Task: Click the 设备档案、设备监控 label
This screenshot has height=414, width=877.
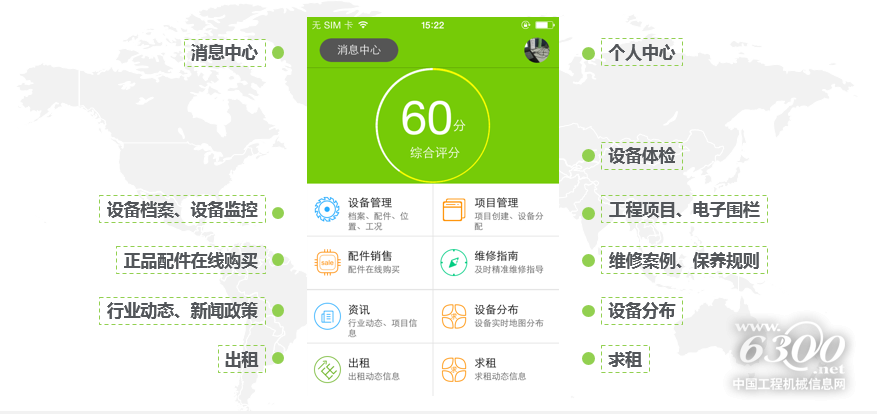Action: pyautogui.click(x=182, y=209)
